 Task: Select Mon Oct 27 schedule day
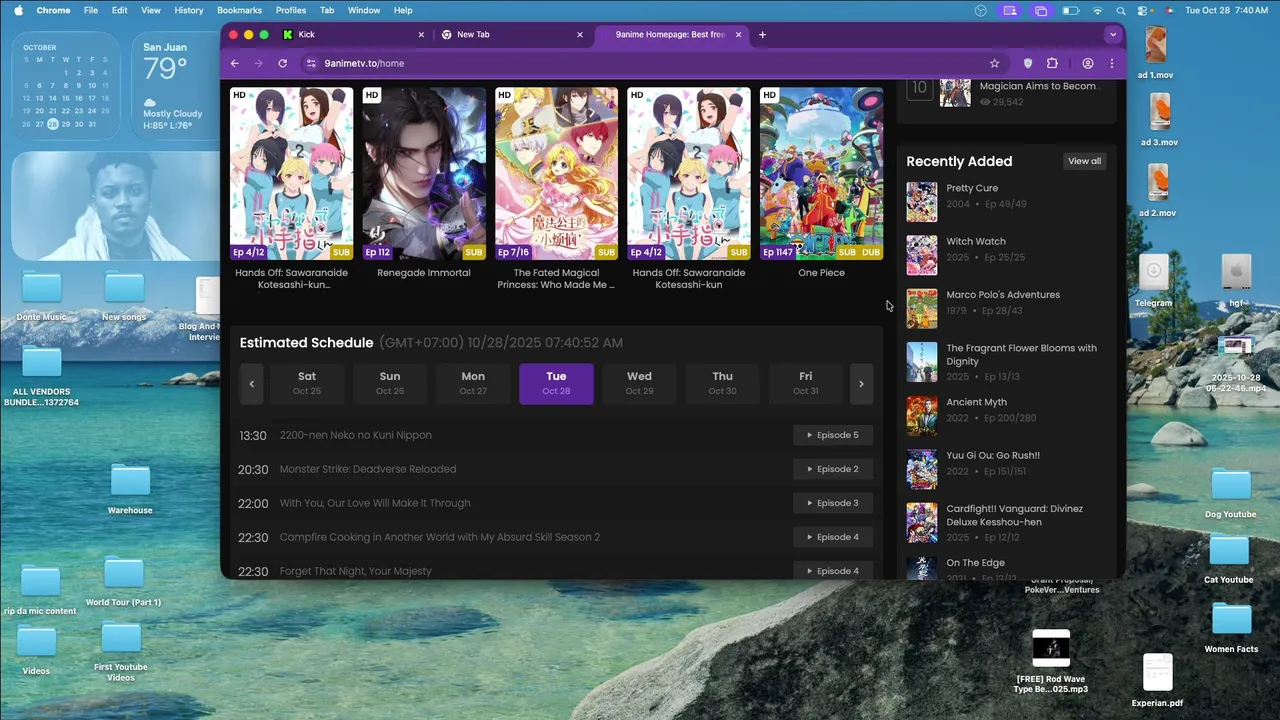pos(473,384)
